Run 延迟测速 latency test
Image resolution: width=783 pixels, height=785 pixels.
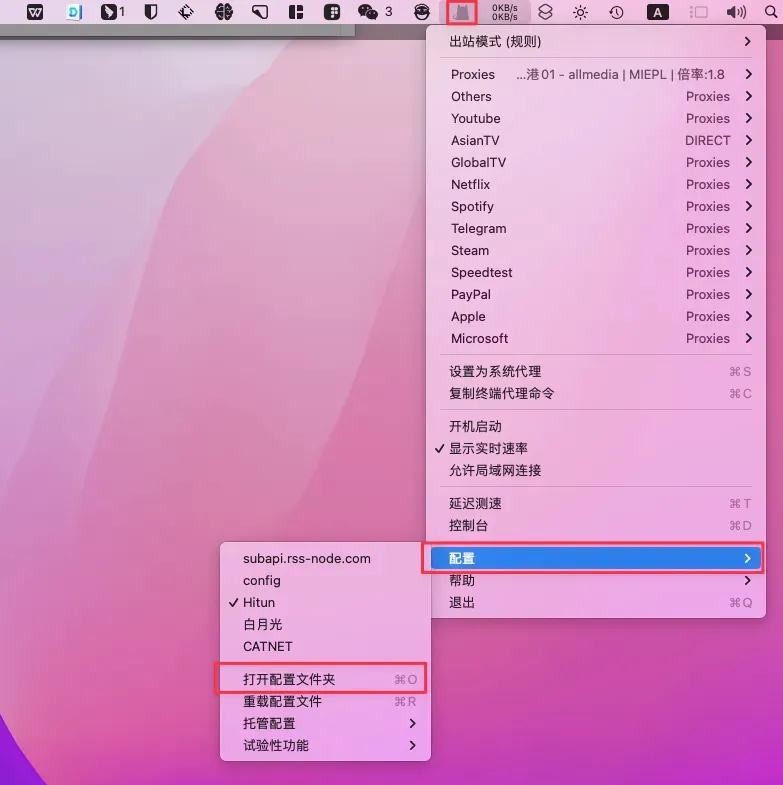pyautogui.click(x=596, y=504)
